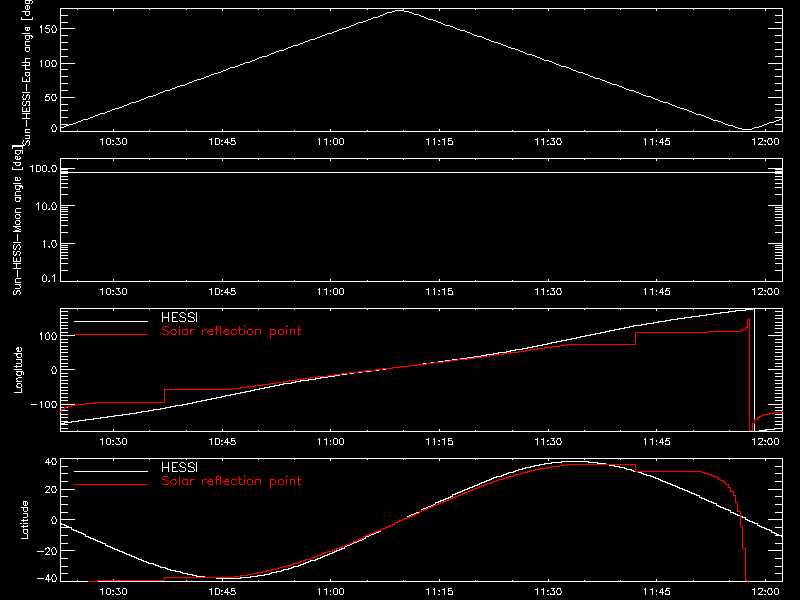Click red legend line in Latitude plot

(x=111, y=485)
